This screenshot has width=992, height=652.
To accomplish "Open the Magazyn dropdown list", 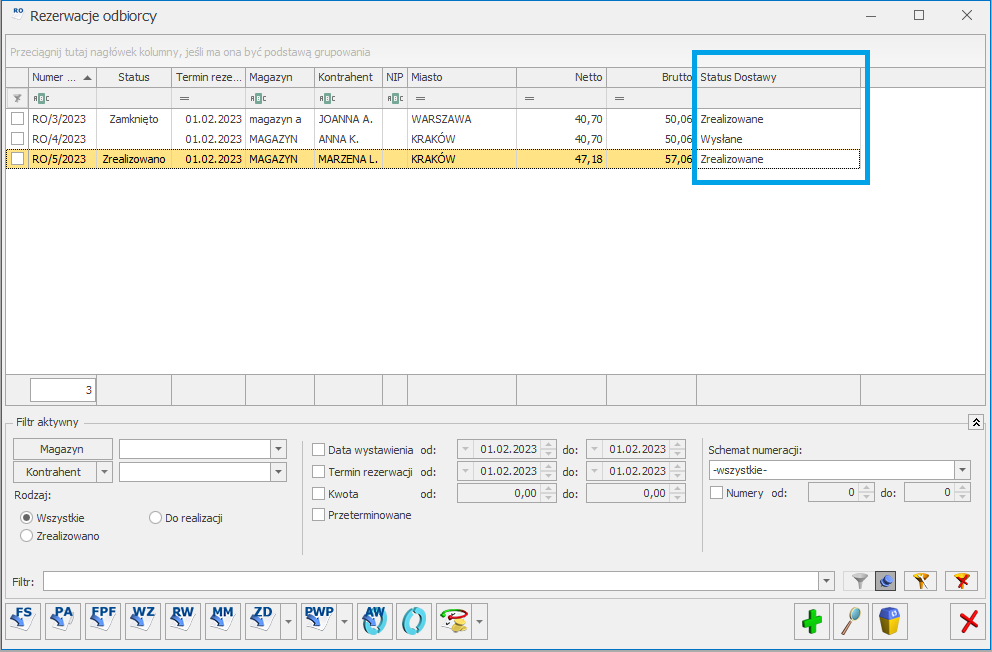I will click(278, 449).
